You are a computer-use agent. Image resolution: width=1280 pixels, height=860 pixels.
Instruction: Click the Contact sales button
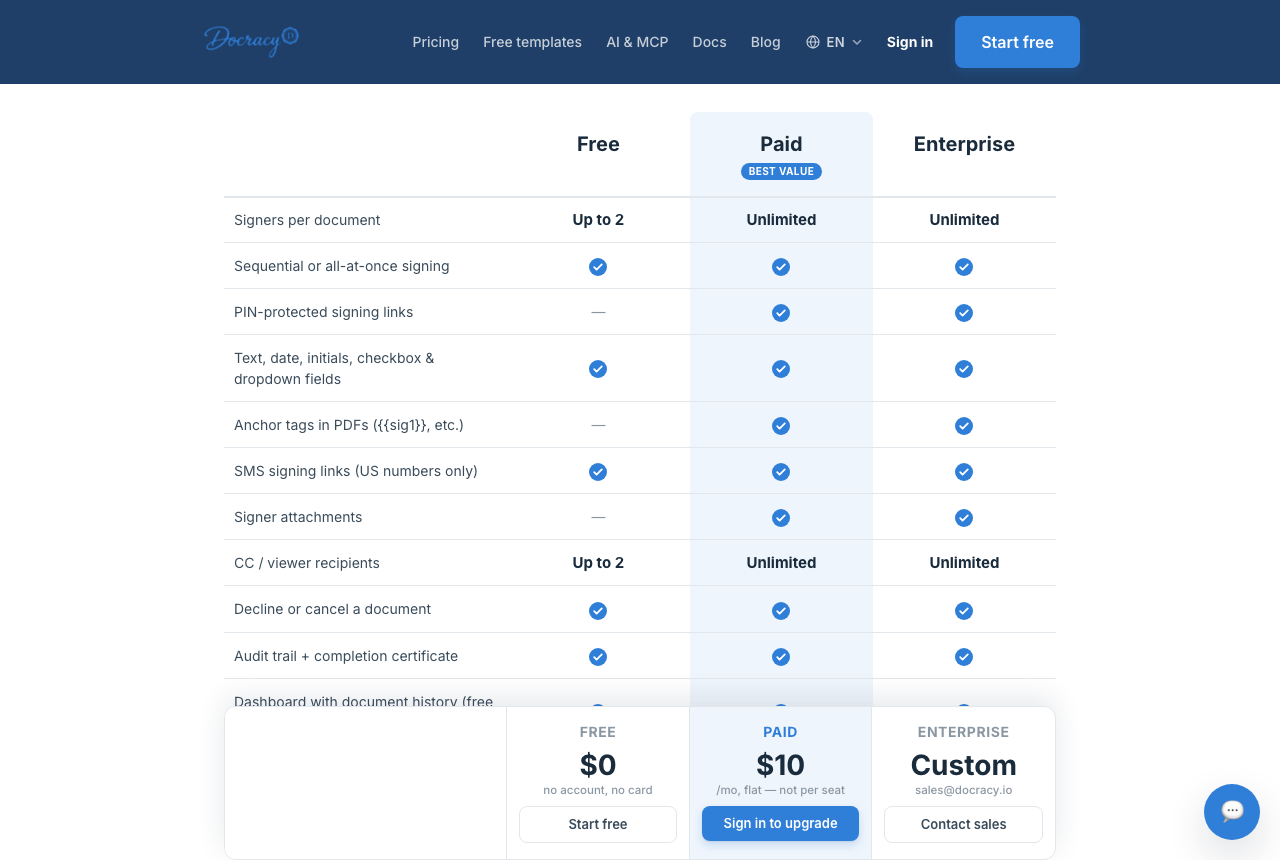pyautogui.click(x=963, y=824)
